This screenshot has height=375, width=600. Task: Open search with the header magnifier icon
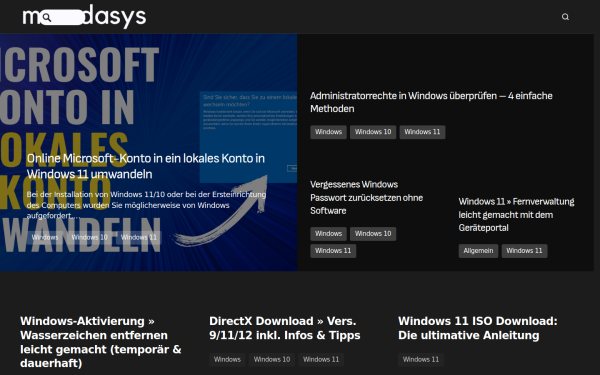565,17
